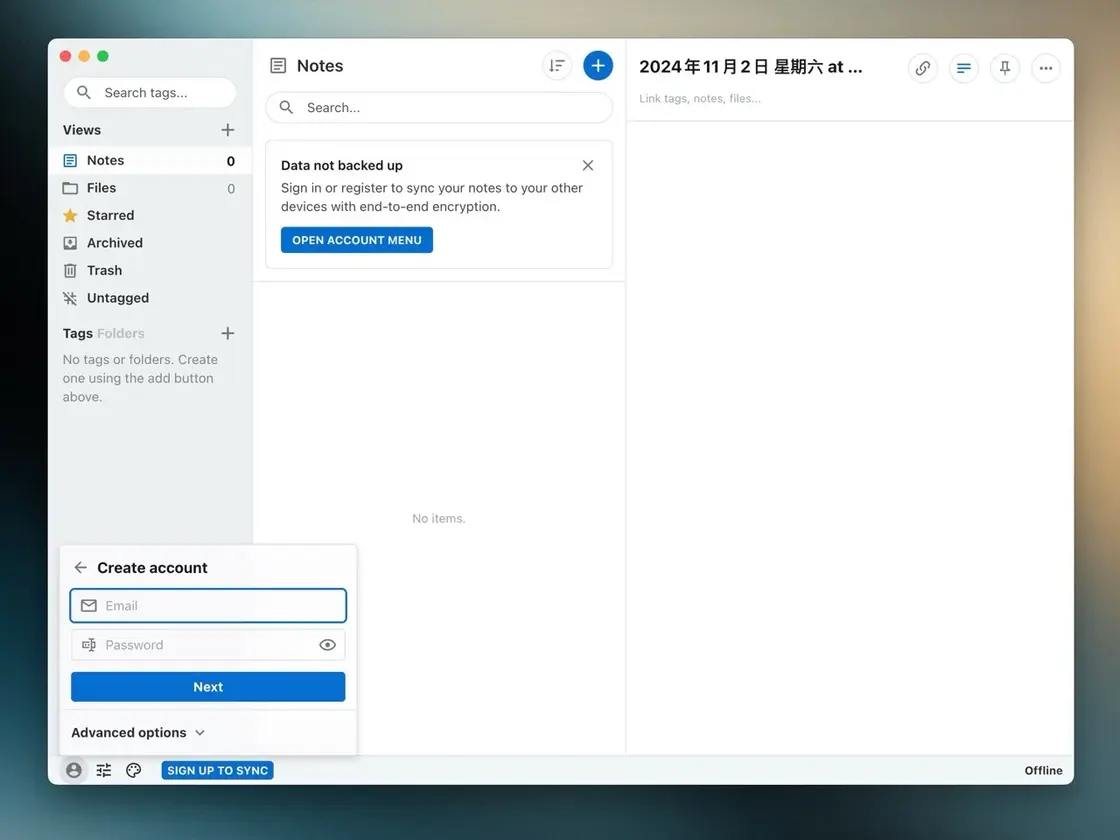Open the notes sort and display options
1120x840 pixels.
(556, 66)
